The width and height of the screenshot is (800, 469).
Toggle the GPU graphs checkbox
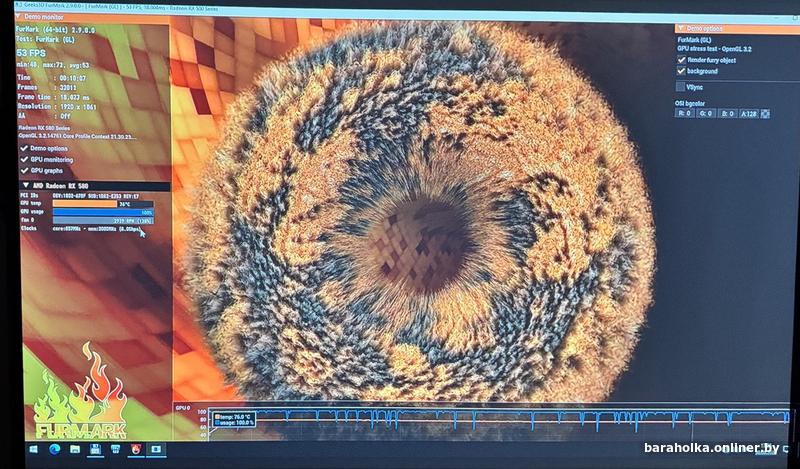24,170
